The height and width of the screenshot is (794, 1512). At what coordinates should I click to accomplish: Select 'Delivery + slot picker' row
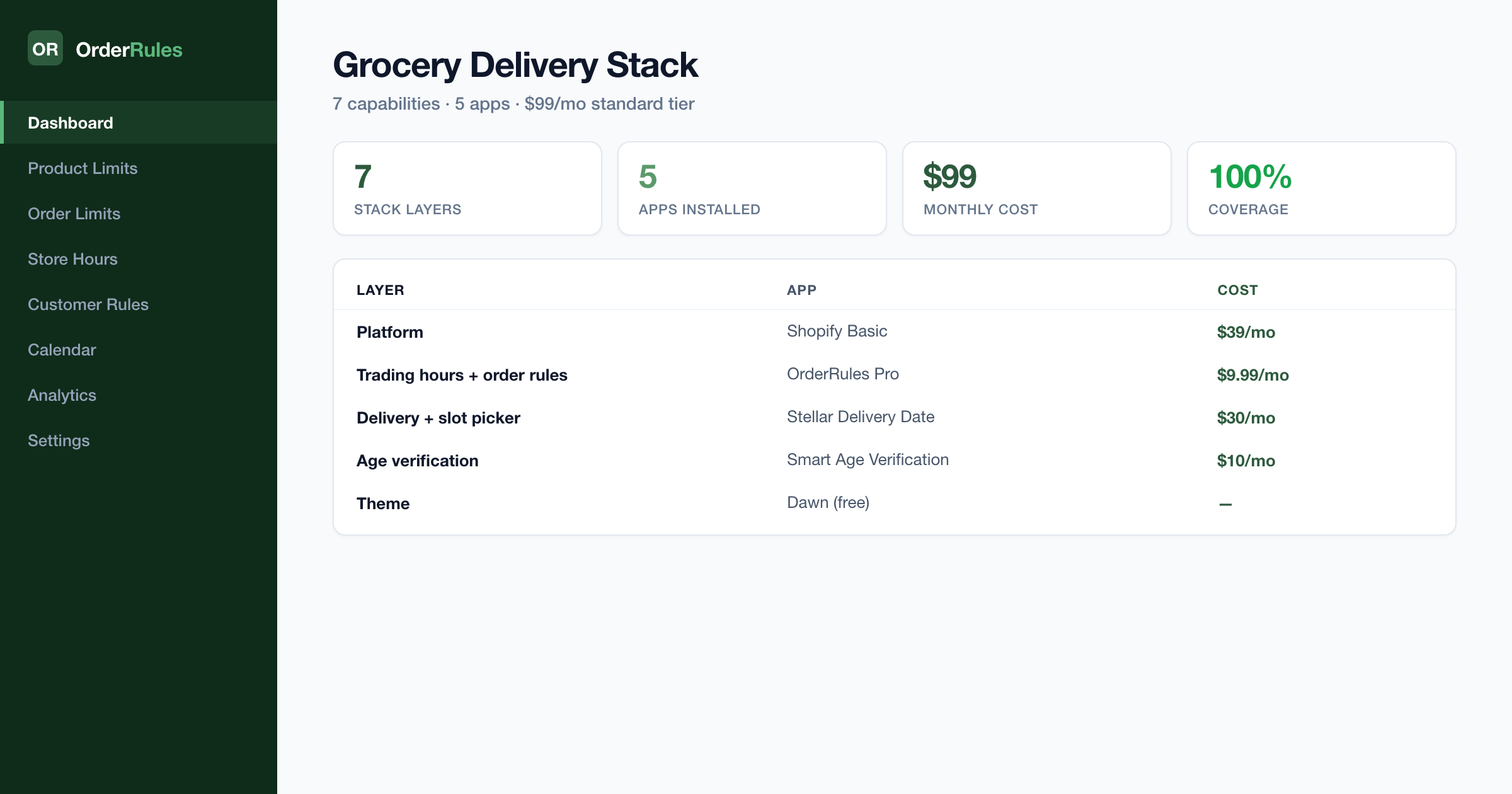pos(895,418)
